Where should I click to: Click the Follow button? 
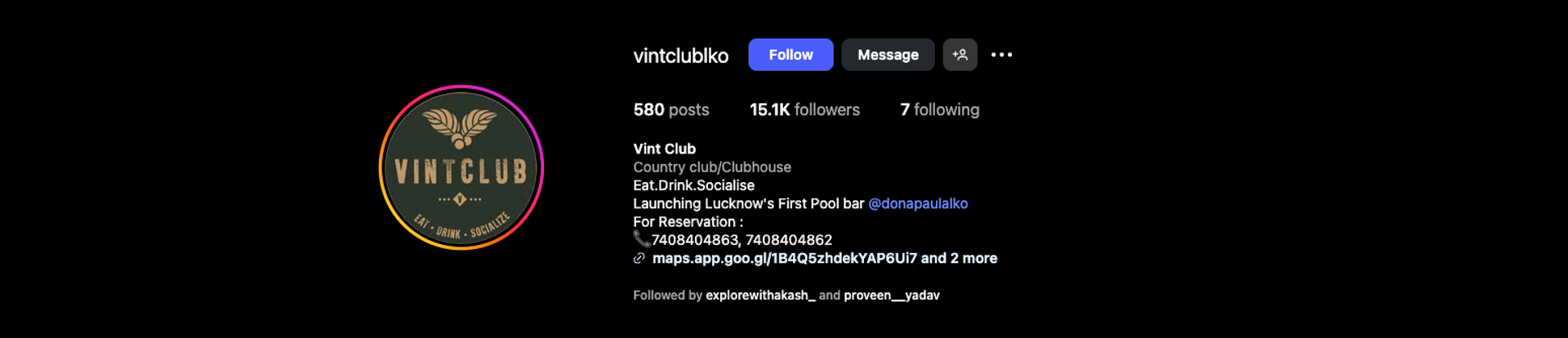tap(791, 55)
